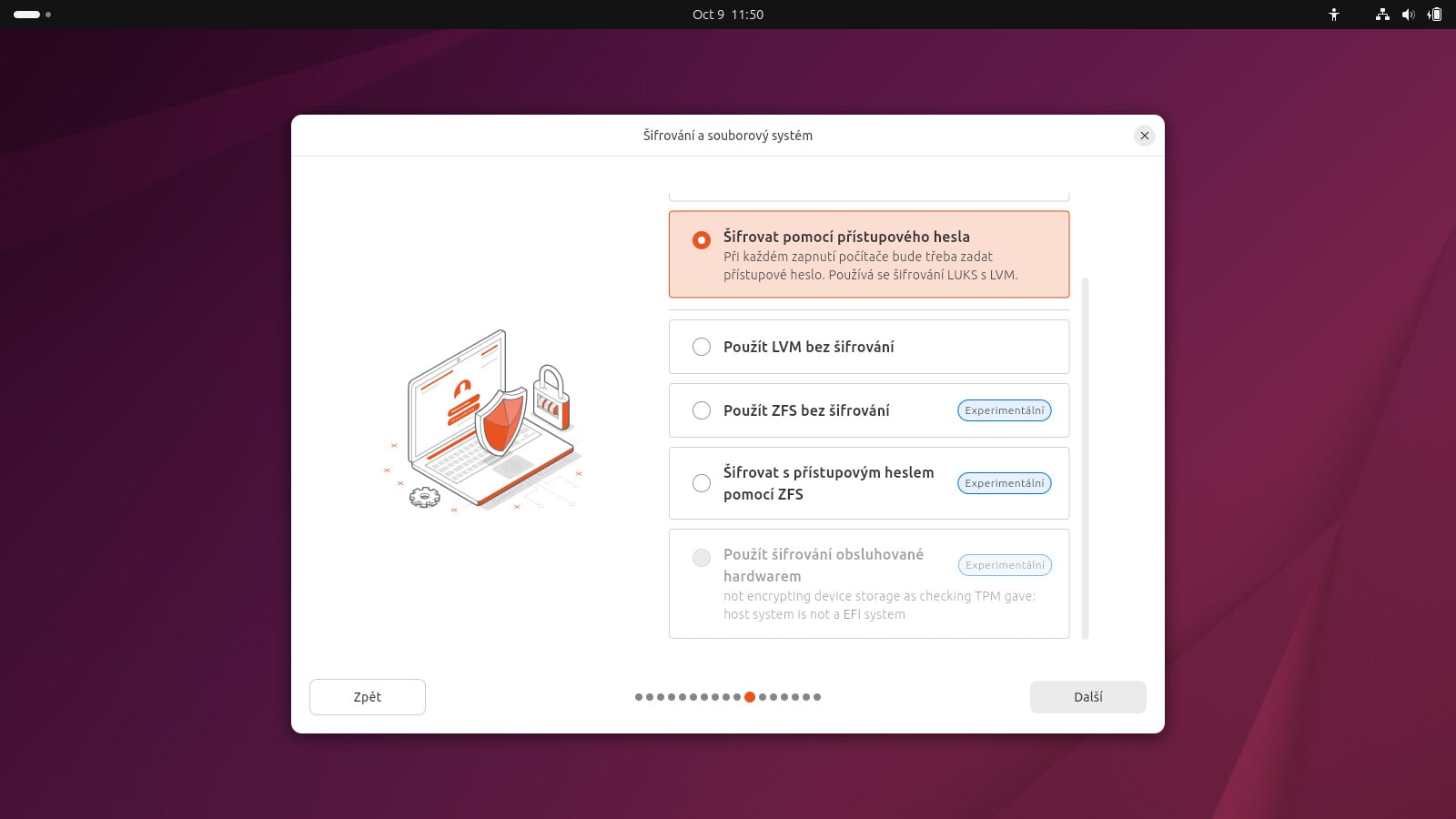Click the highlighted orange page indicator dot
This screenshot has width=1456, height=819.
750,697
